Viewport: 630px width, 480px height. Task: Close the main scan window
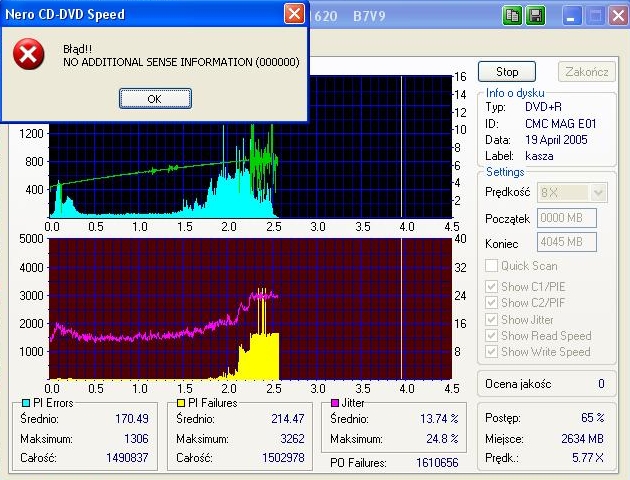pos(618,16)
